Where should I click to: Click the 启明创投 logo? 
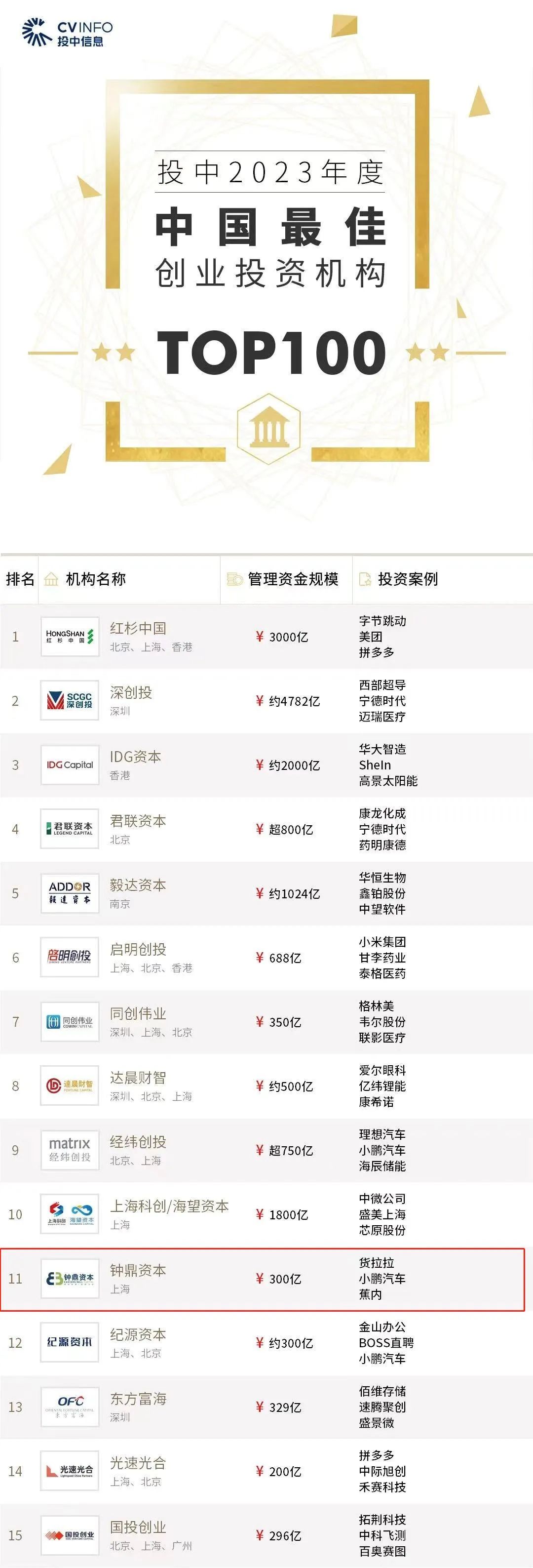[70, 958]
